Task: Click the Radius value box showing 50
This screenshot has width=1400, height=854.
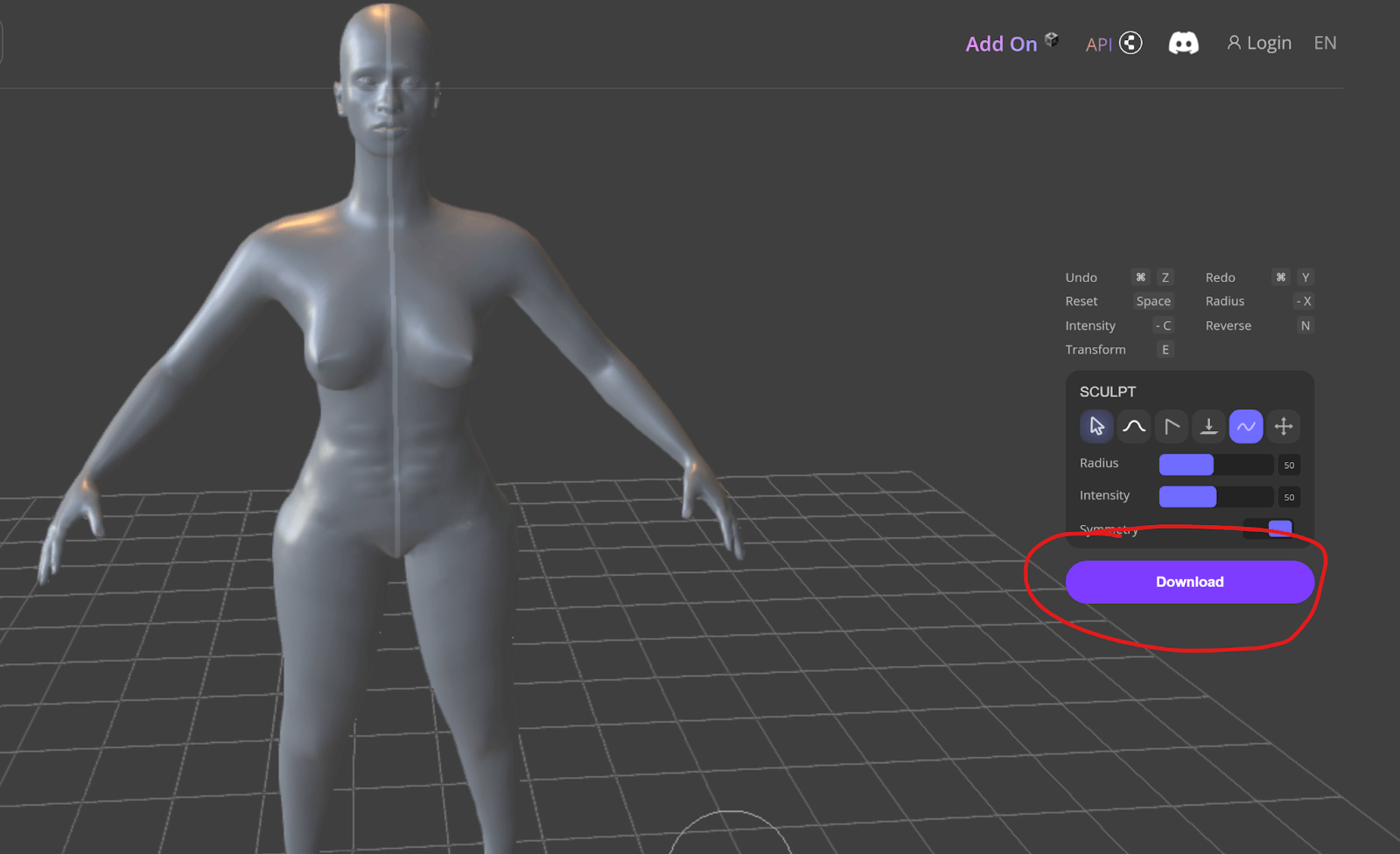Action: click(x=1289, y=465)
